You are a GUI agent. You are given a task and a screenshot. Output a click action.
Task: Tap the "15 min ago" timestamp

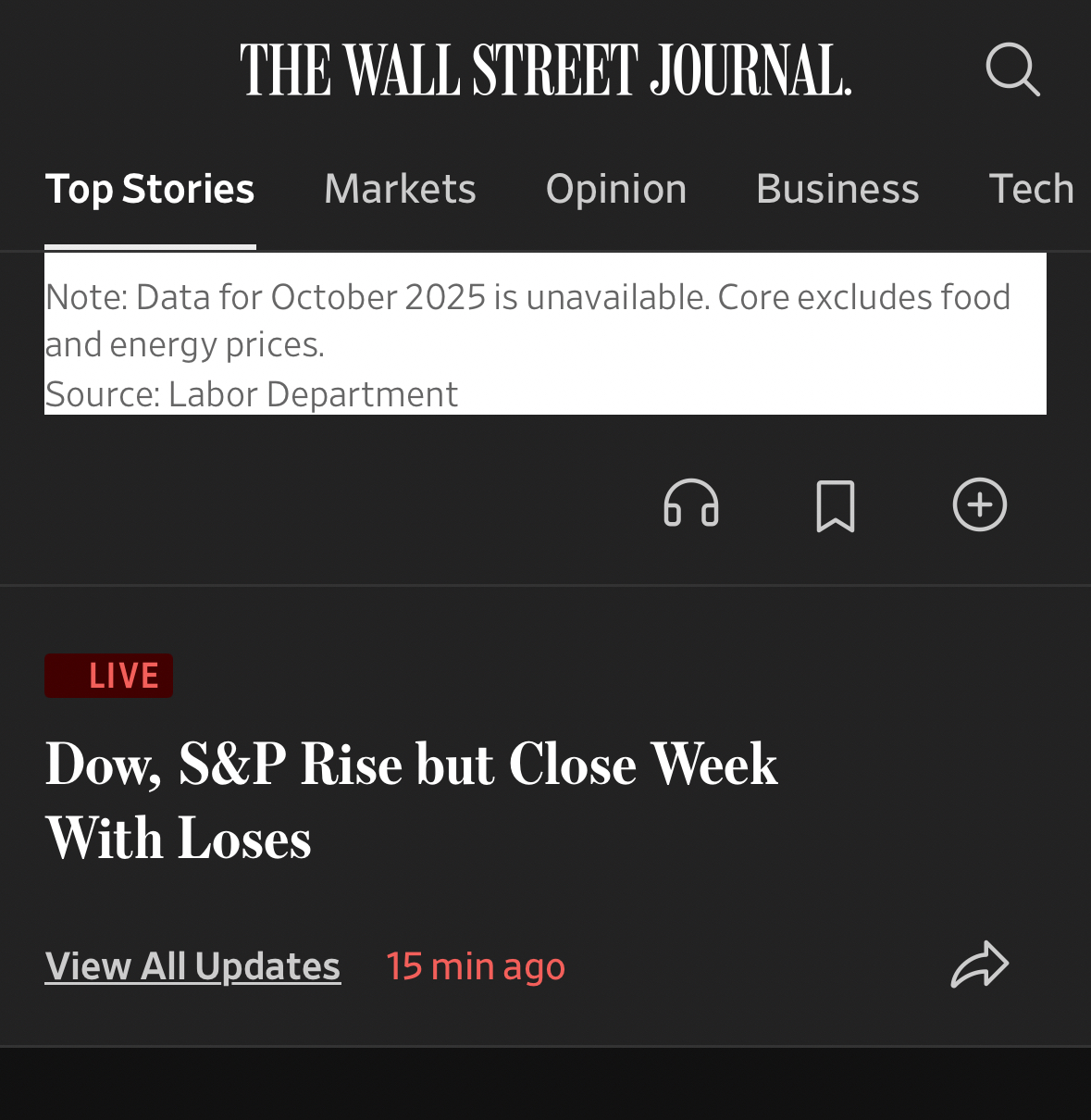[476, 966]
